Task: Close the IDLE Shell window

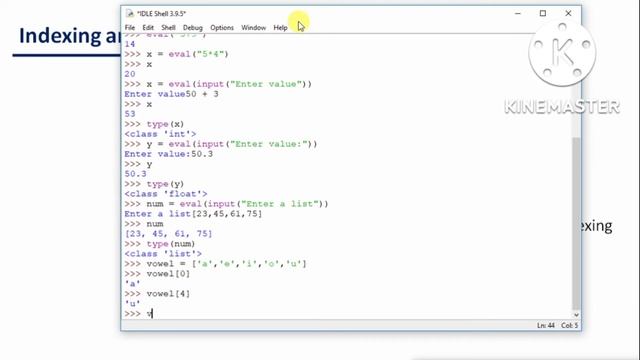Action: 568,13
